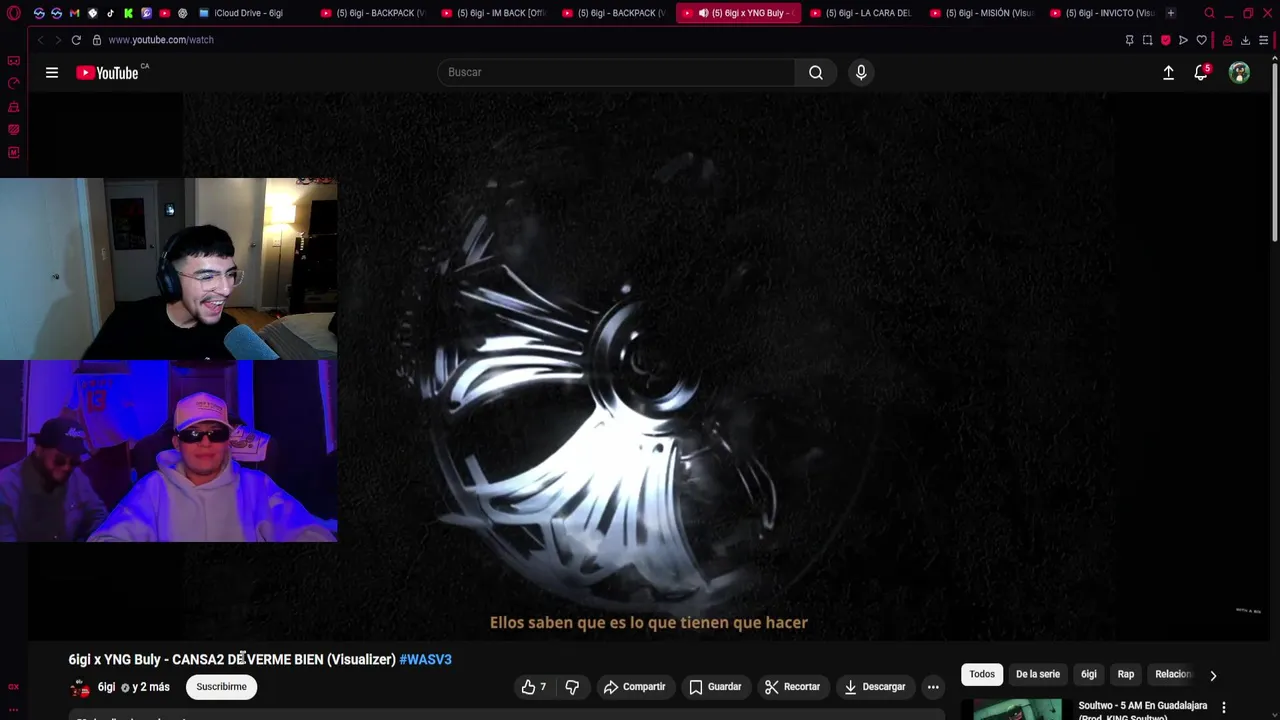Open the pinned Gmail tab
Viewport: 1280px width, 720px height.
(x=74, y=13)
